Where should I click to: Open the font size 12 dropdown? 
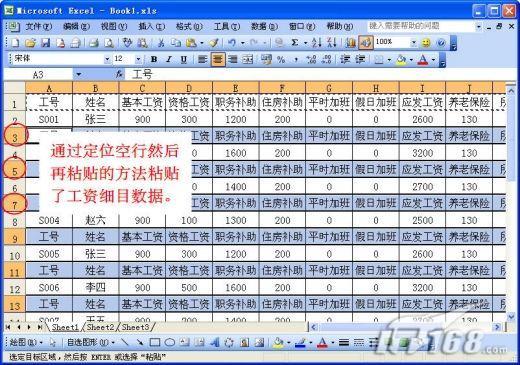pos(138,60)
